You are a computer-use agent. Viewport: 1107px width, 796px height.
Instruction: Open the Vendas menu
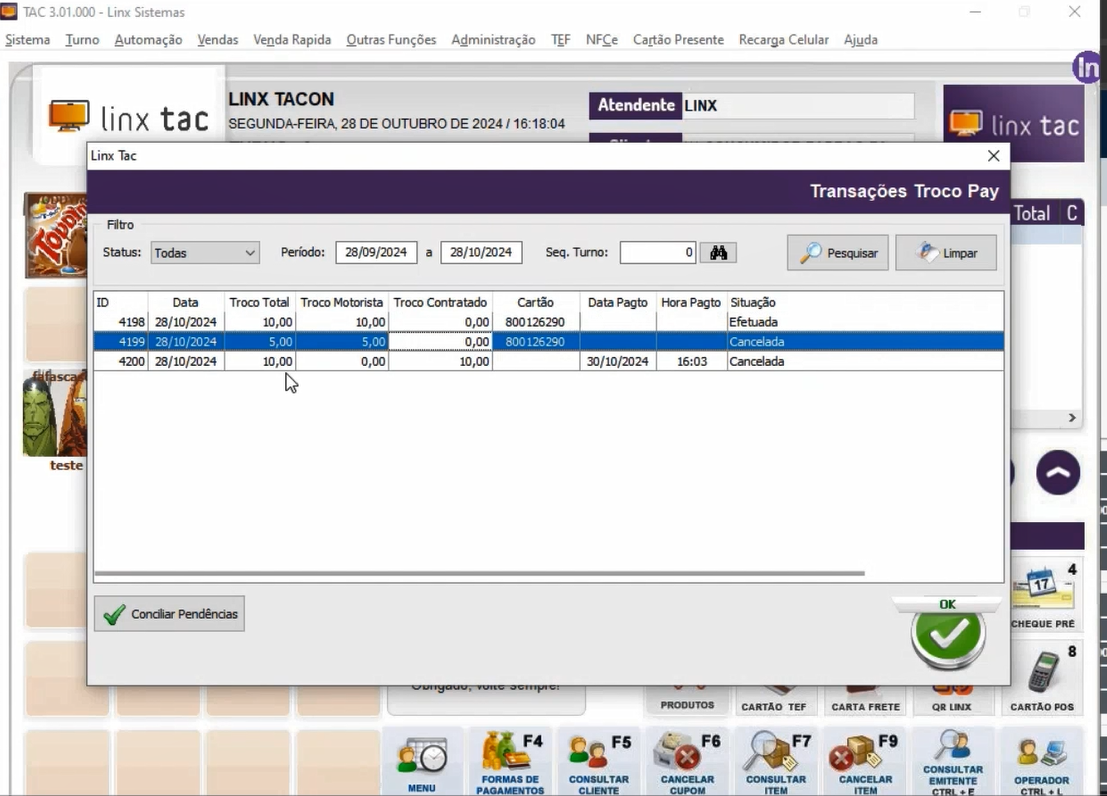click(x=217, y=40)
